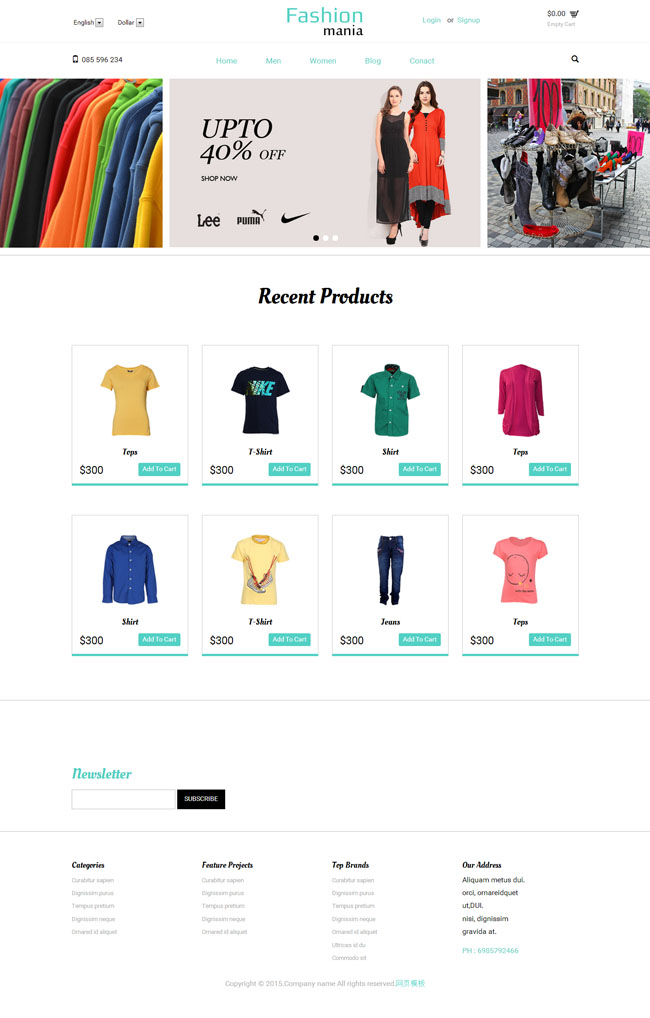Click the Puma logo in banner
The image size is (650, 1018).
coord(251,217)
